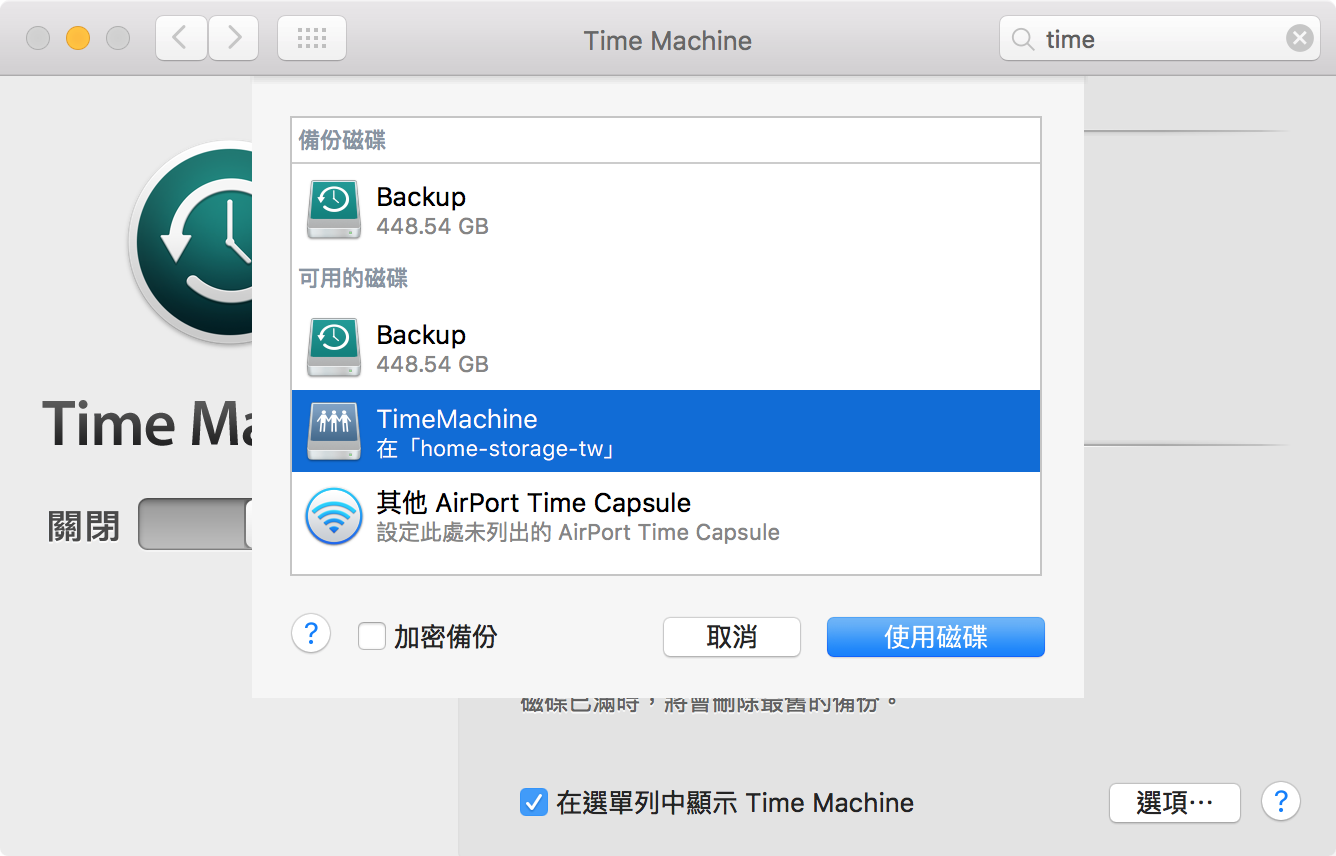Click the cancel button (取消)

point(732,637)
